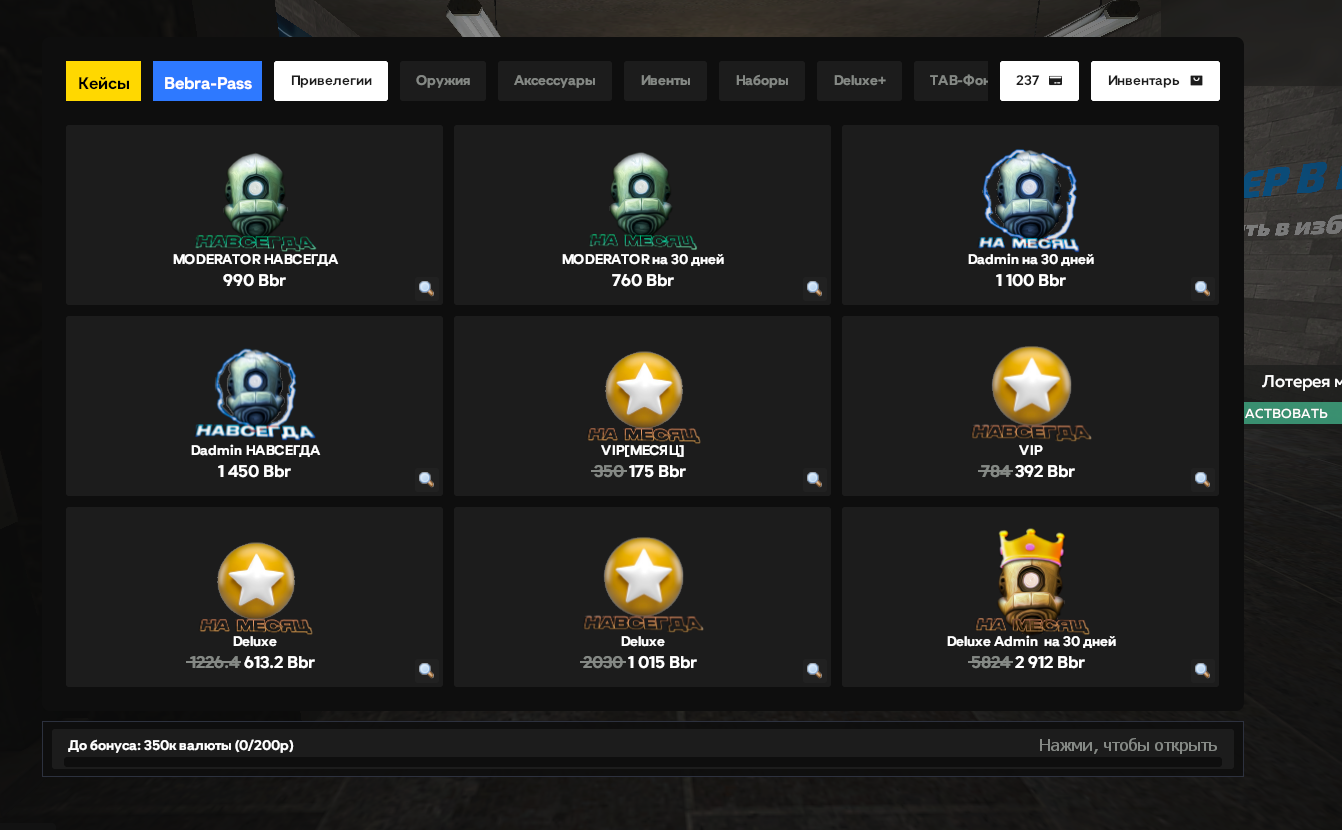
Task: Go to the Аксессуары tab
Action: coord(555,81)
